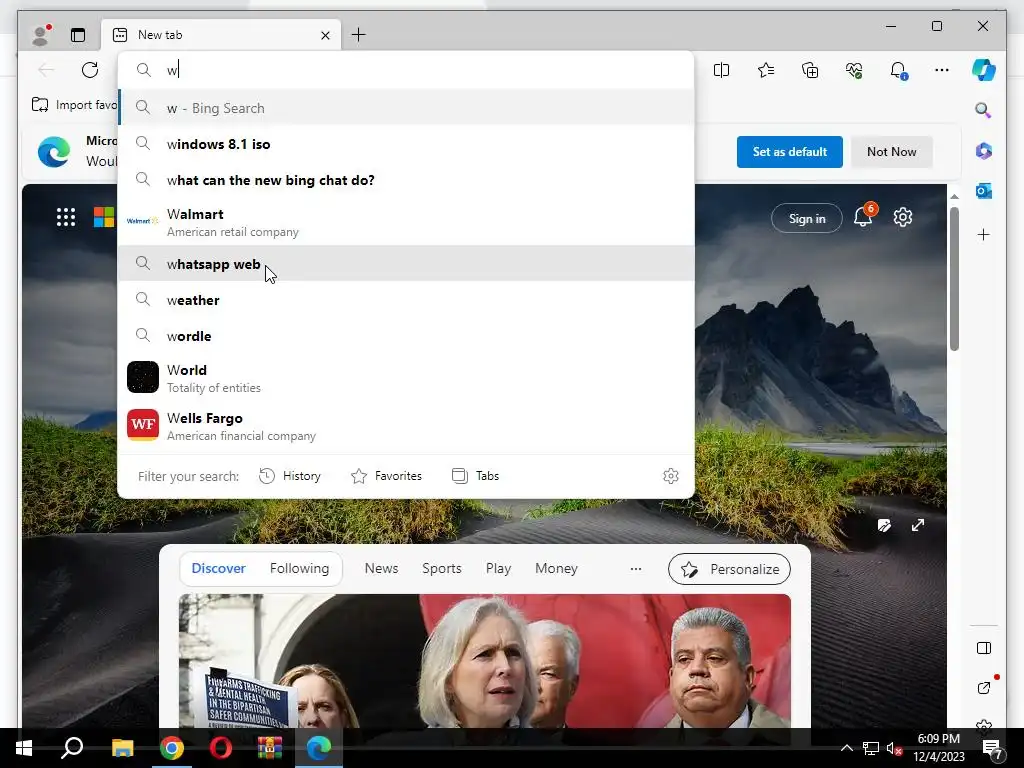Open the Windows Start menu
This screenshot has height=768, width=1024.
tap(24, 748)
